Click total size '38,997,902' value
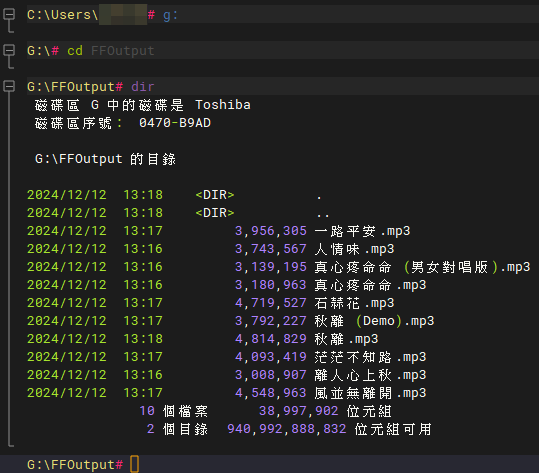 click(298, 411)
